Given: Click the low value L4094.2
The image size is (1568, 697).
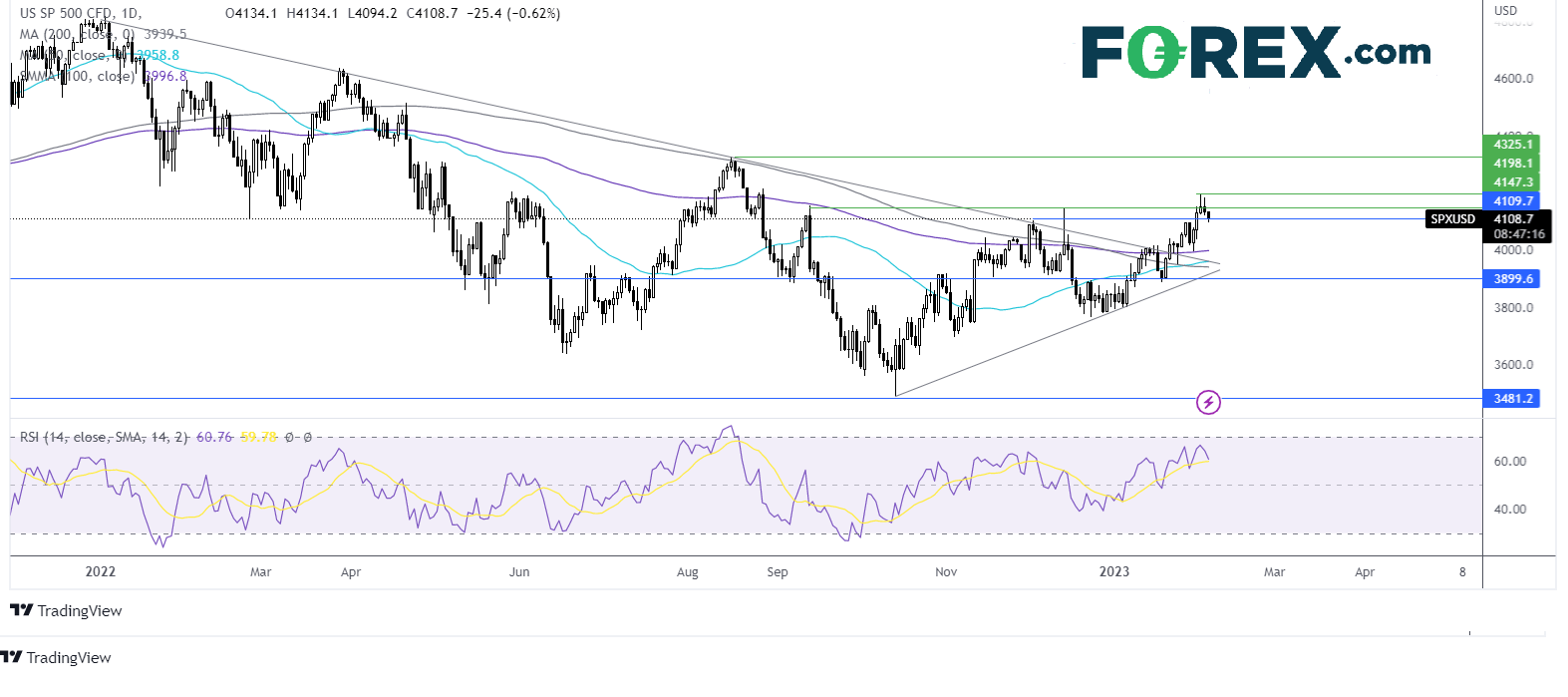Looking at the screenshot, I should [x=372, y=13].
